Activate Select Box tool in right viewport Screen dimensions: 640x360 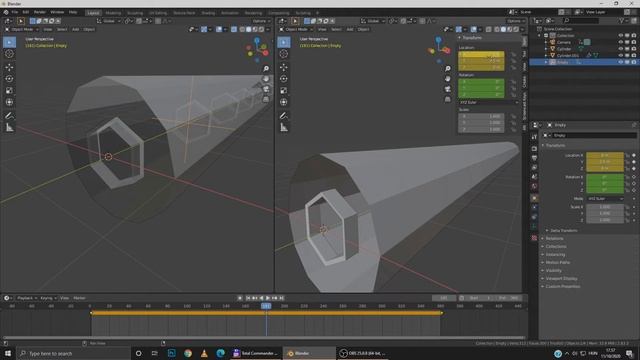[x=284, y=42]
